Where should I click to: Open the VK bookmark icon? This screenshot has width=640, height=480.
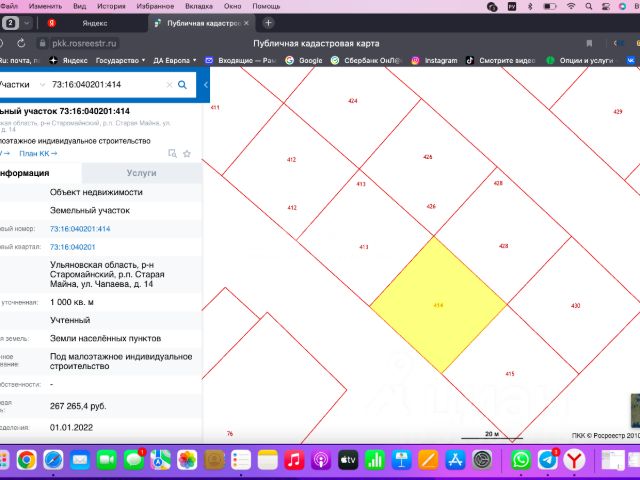[x=631, y=60]
